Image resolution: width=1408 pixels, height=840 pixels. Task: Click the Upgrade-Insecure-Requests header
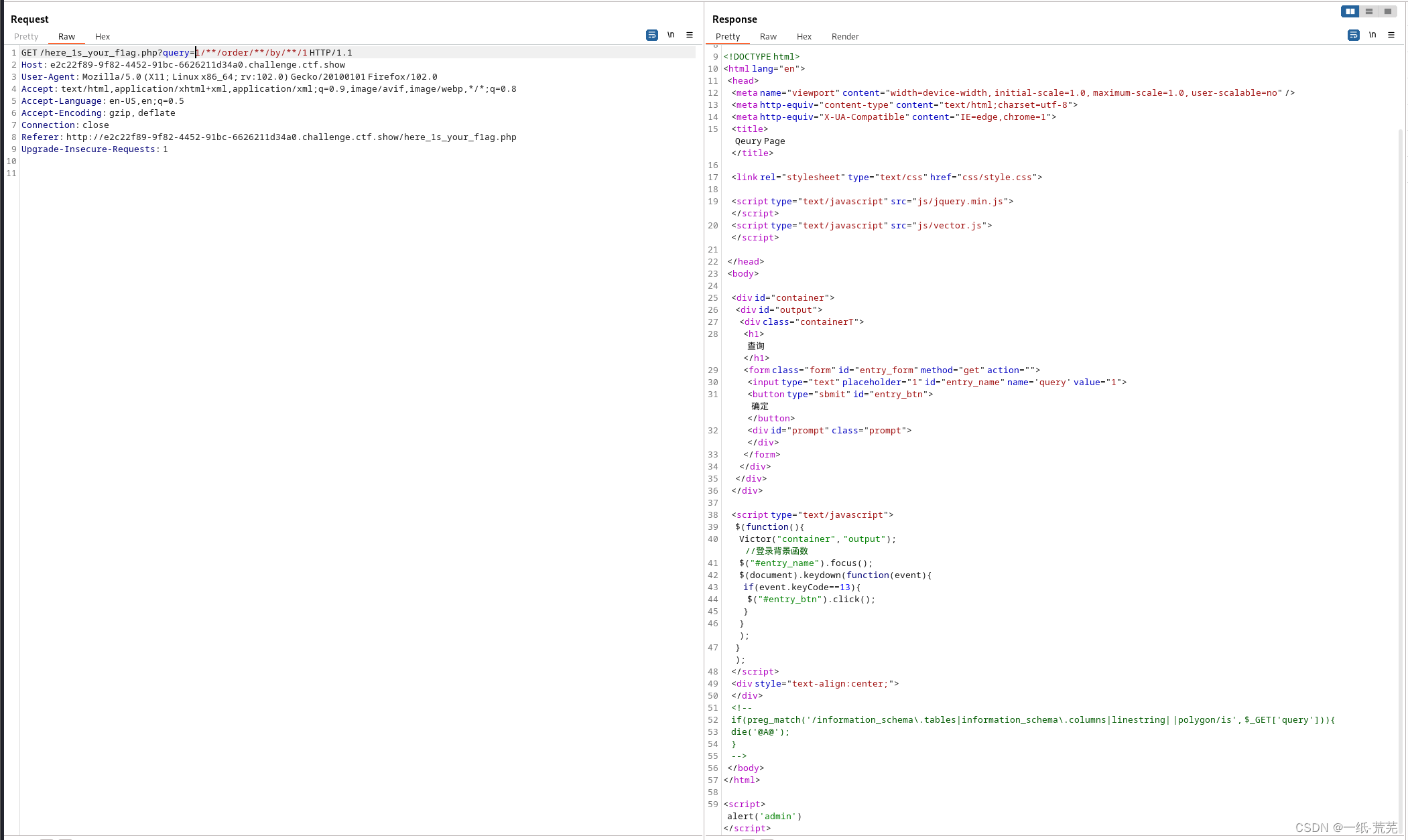(94, 149)
